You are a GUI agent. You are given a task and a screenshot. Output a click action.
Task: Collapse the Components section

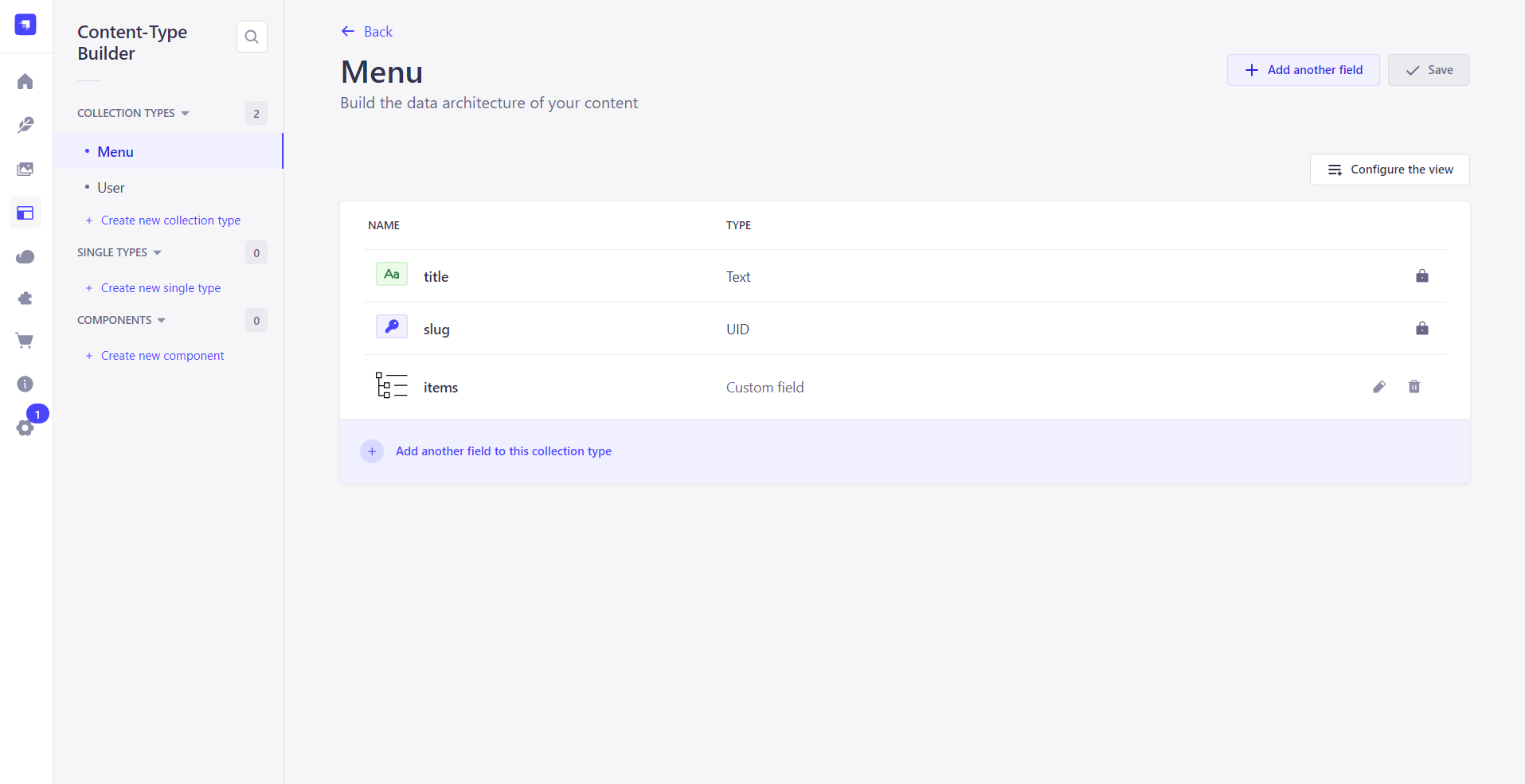(122, 320)
